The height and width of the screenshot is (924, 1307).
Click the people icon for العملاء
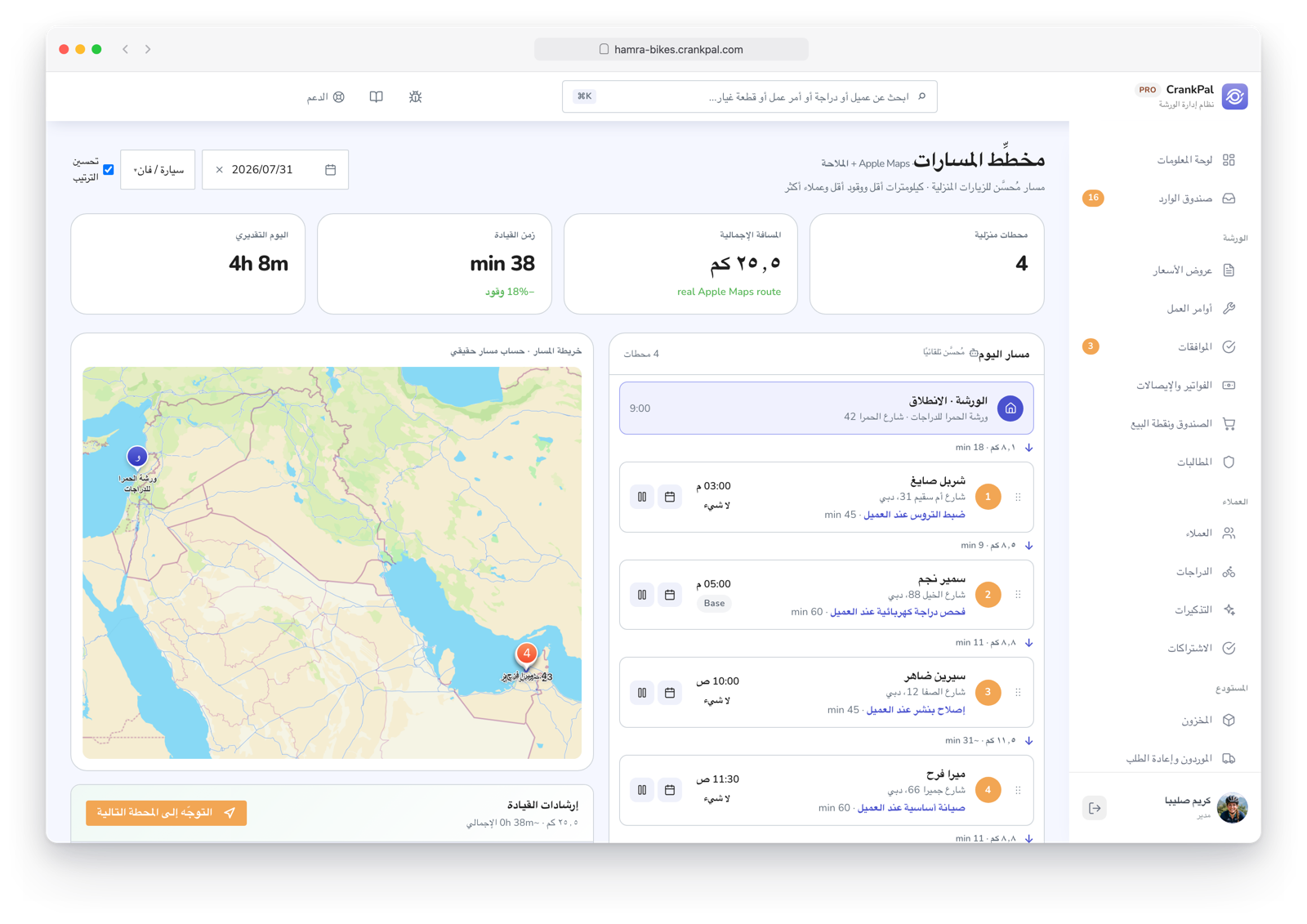(x=1229, y=533)
